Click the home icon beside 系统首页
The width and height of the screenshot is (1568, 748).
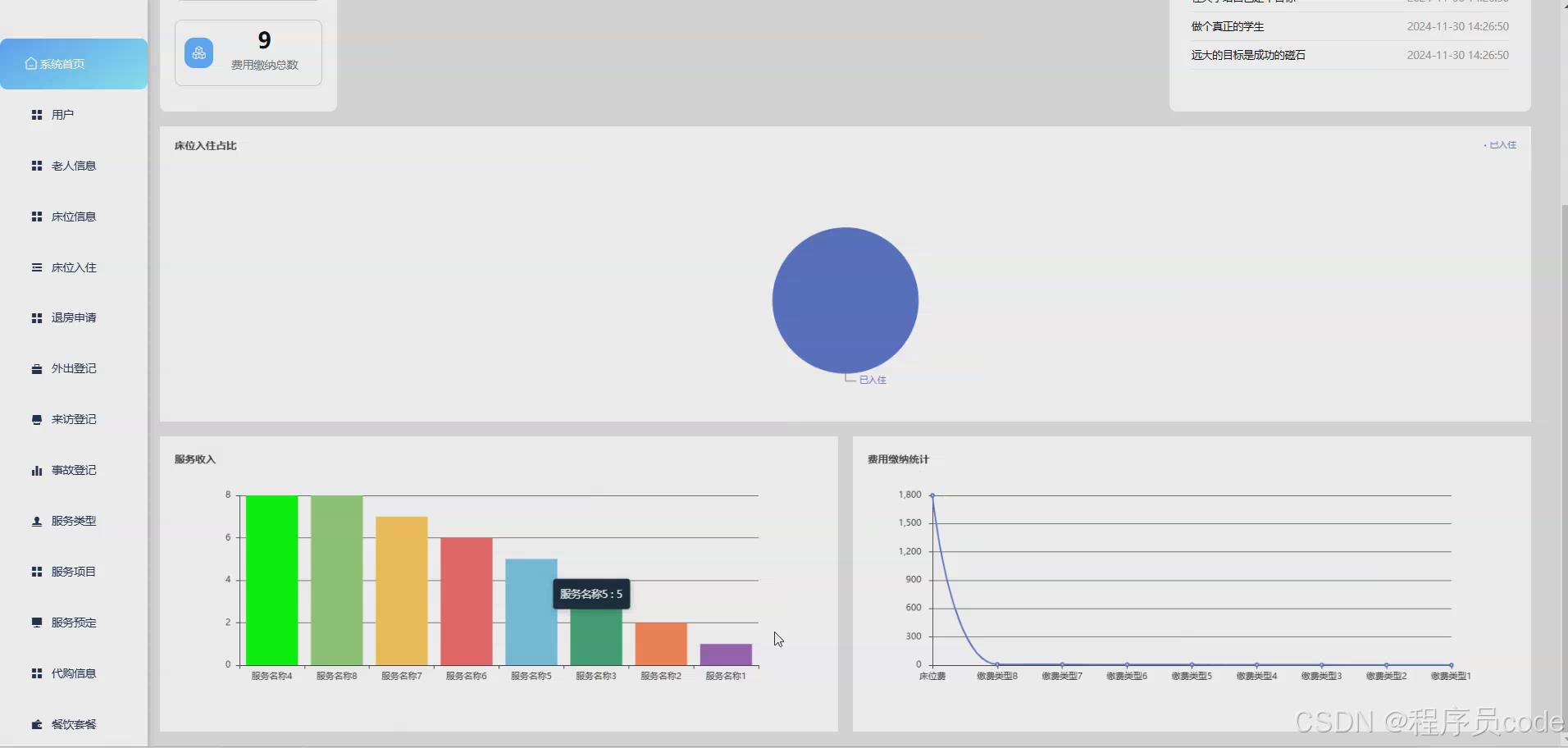click(x=31, y=63)
